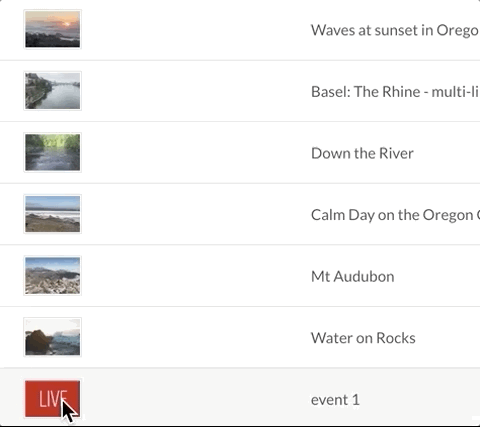Select the Down the River thumbnail
The width and height of the screenshot is (480, 427).
(x=53, y=152)
